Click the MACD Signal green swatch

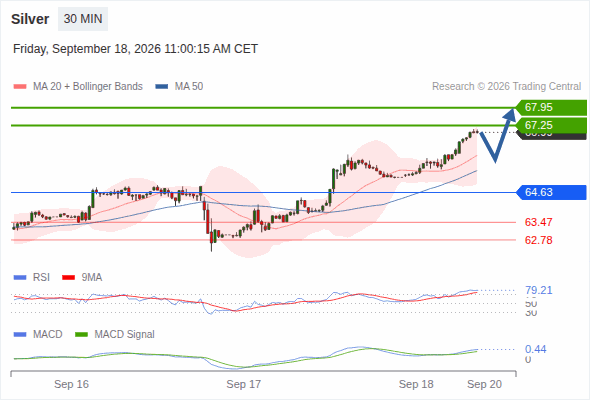pyautogui.click(x=81, y=335)
